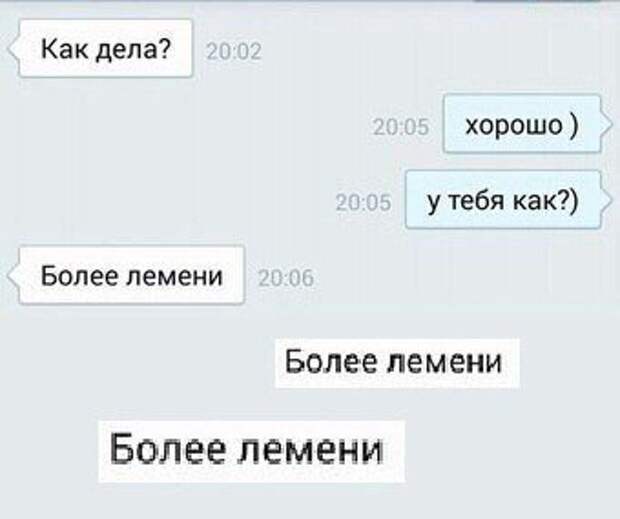Click the word "Как" in first message
Screen dimensions: 620x519
point(65,49)
